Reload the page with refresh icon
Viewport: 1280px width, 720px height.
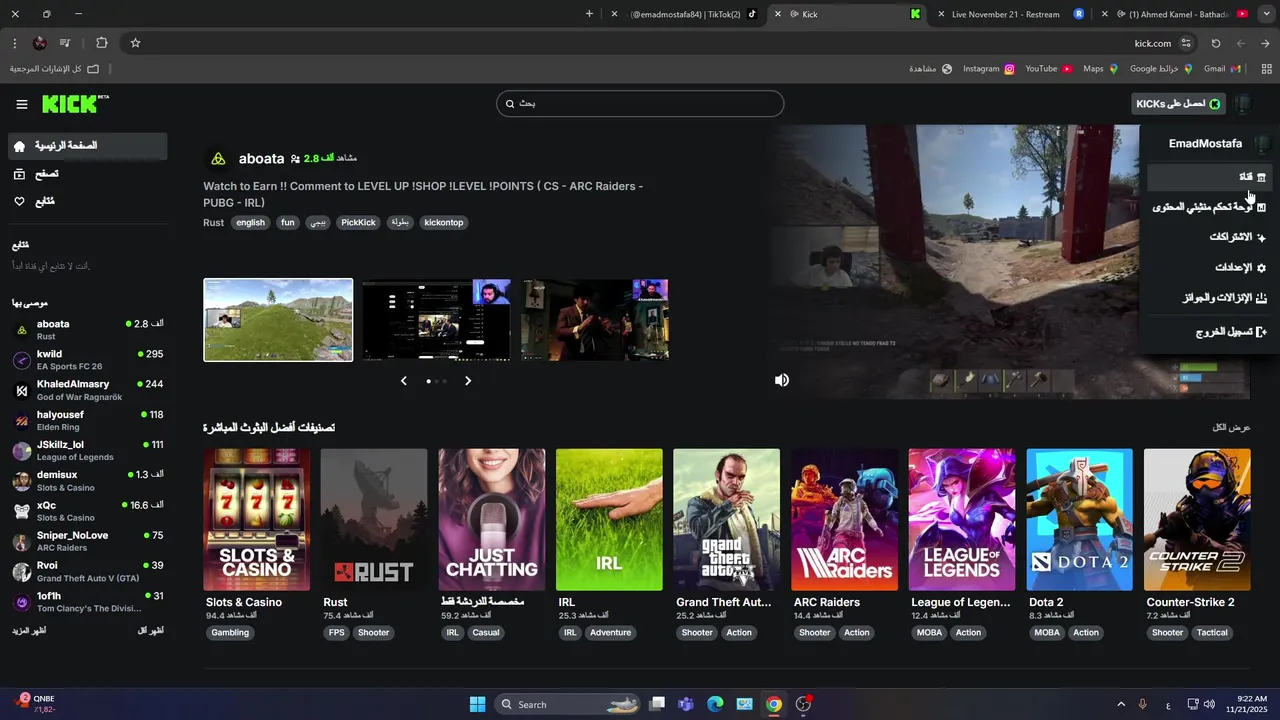click(x=1216, y=43)
